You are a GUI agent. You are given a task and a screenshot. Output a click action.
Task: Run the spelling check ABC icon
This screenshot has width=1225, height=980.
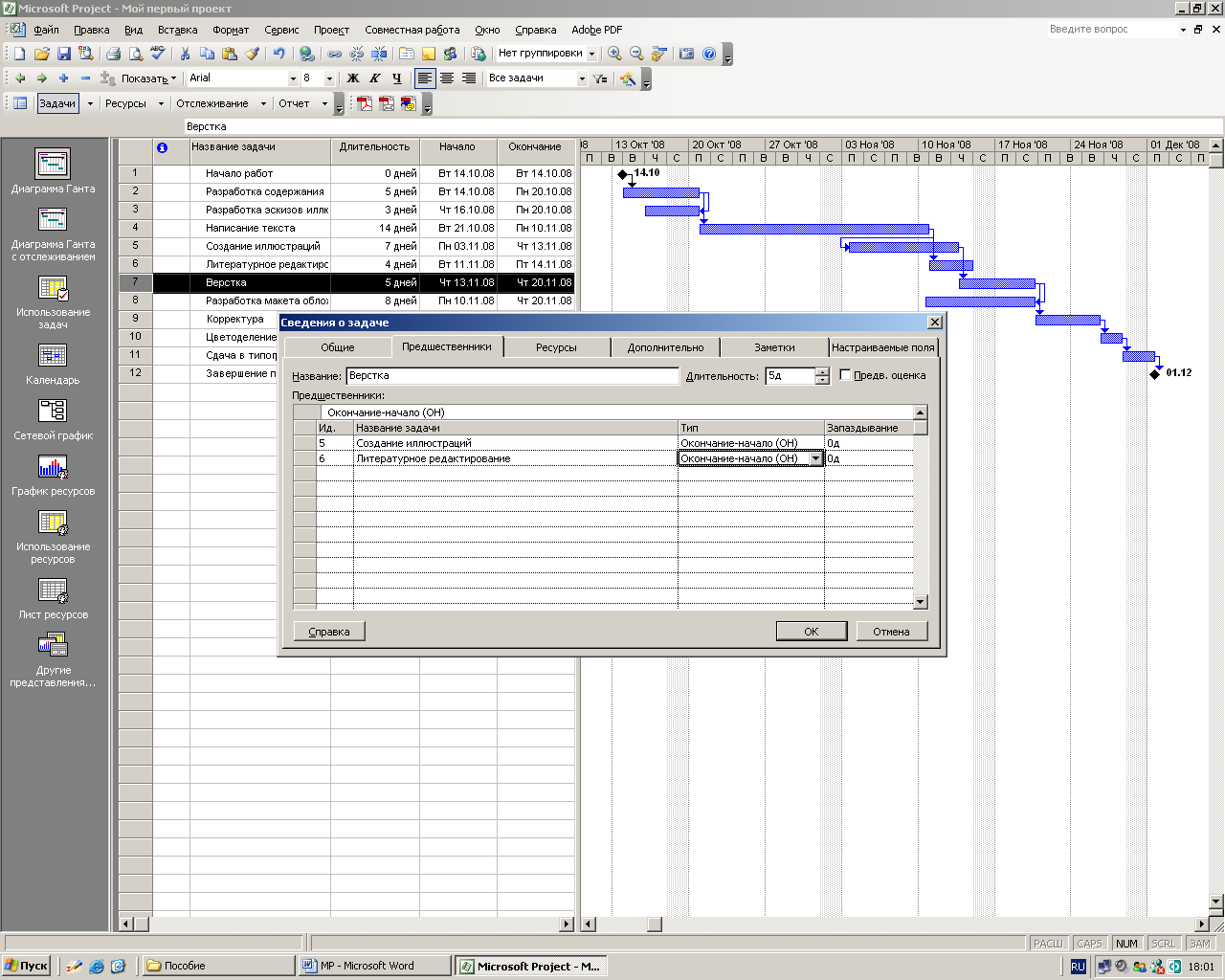coord(157,54)
